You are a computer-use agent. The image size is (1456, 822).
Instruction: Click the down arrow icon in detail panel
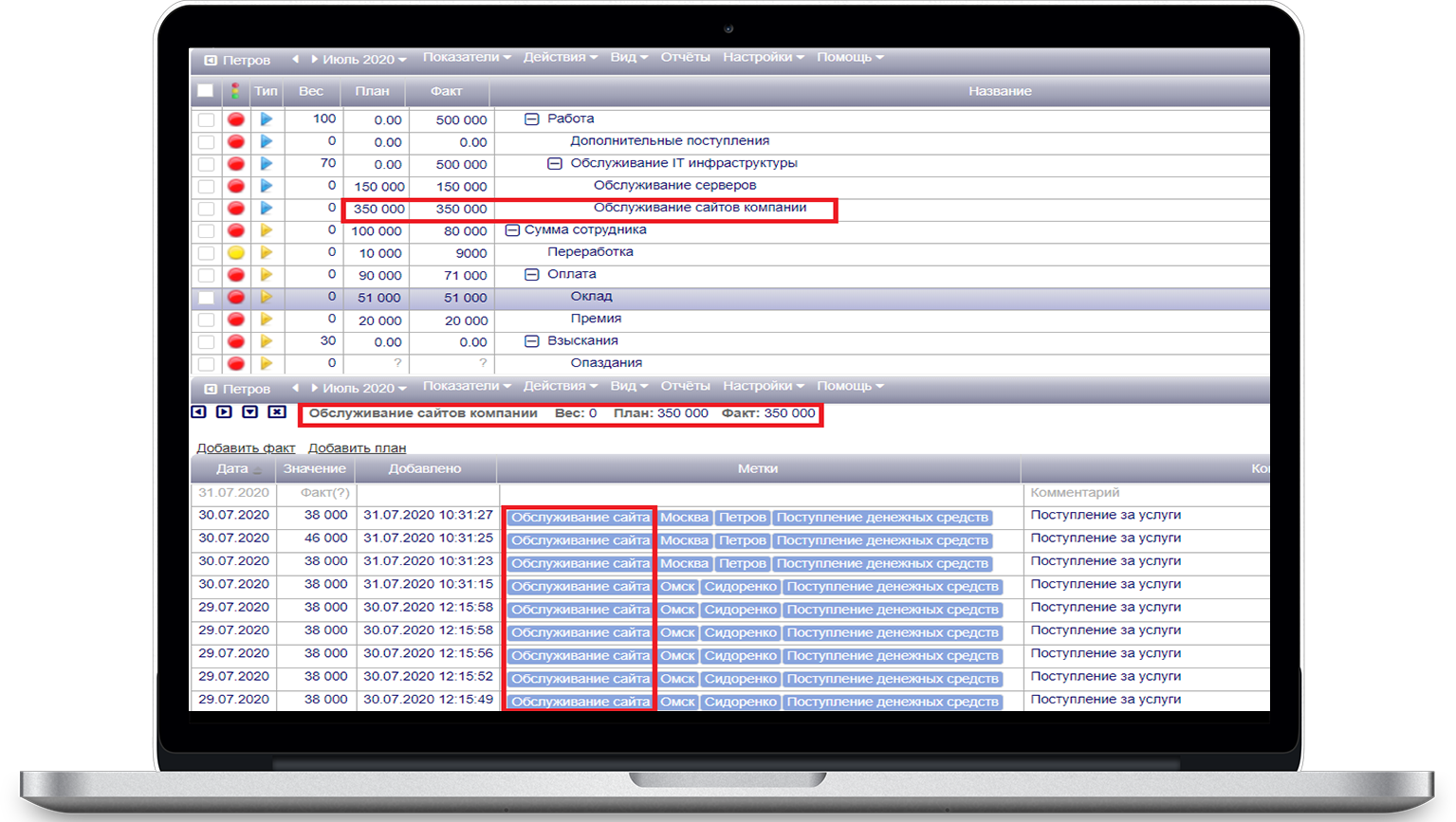tap(249, 412)
